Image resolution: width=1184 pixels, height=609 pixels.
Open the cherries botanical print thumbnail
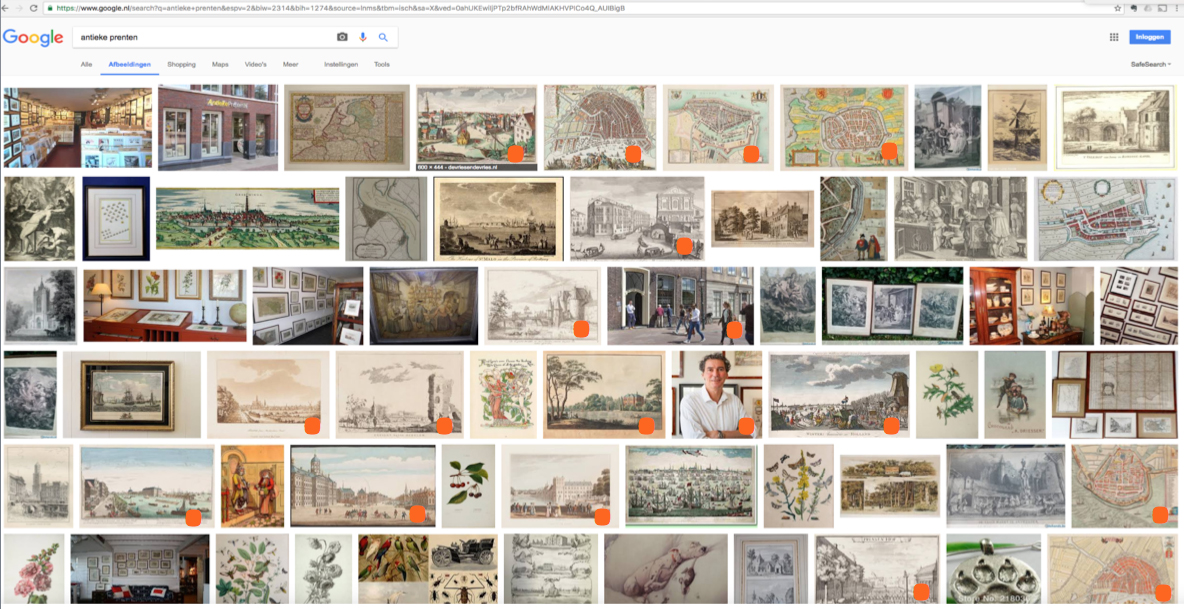point(468,486)
